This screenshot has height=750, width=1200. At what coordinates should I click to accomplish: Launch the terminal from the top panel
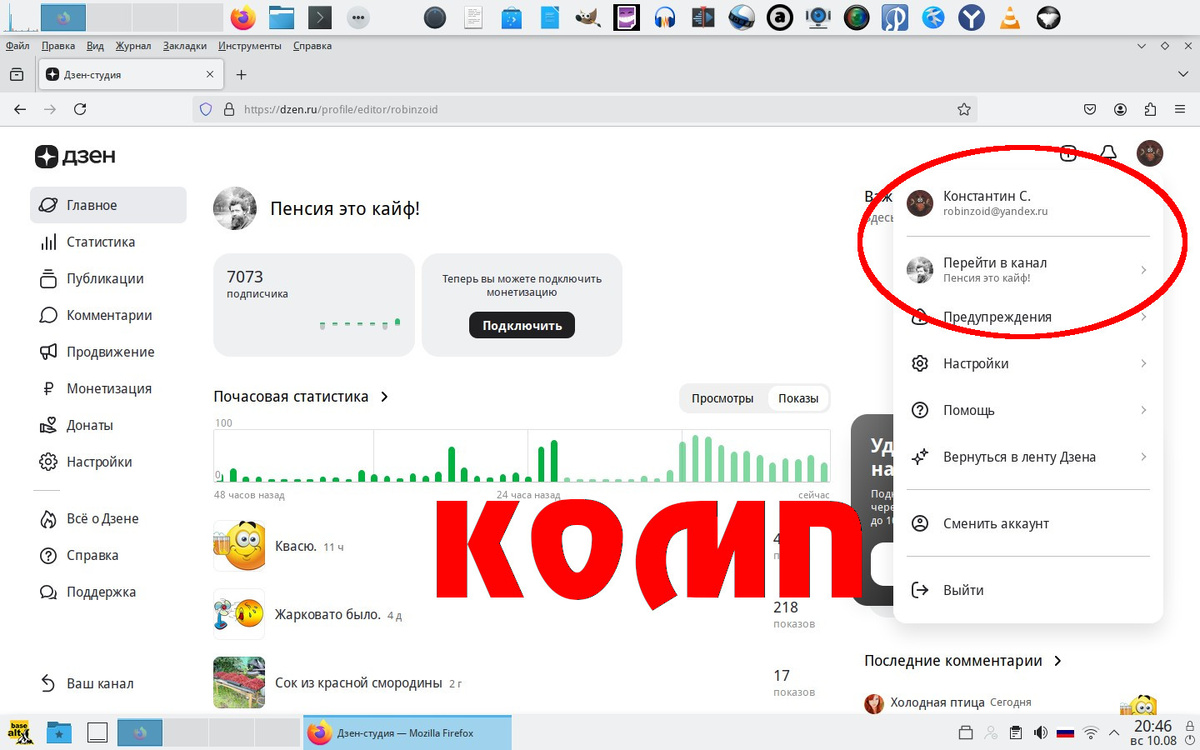tap(319, 17)
